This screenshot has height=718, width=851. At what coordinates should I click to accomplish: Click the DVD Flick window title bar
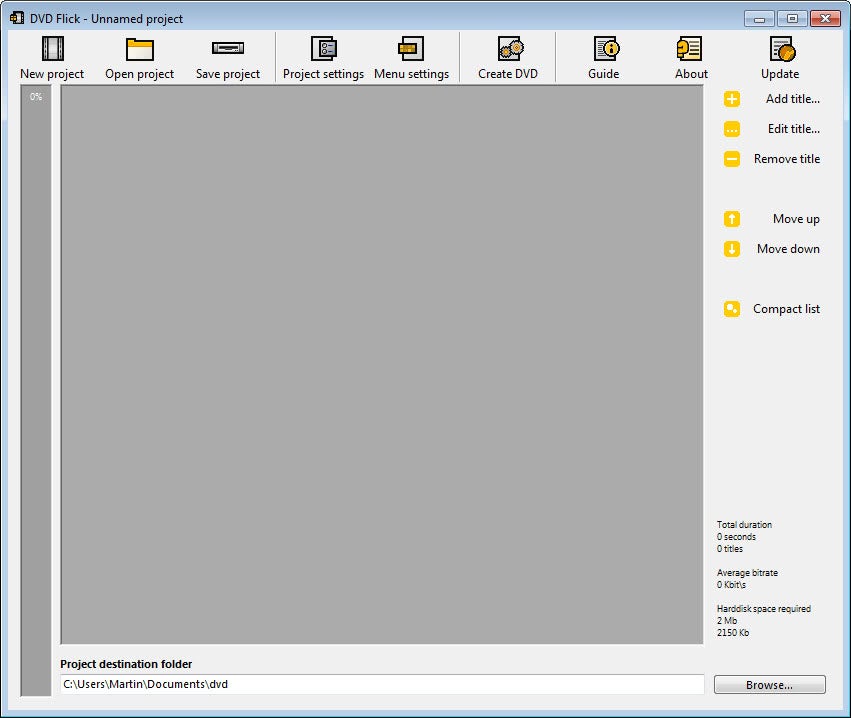pyautogui.click(x=300, y=17)
